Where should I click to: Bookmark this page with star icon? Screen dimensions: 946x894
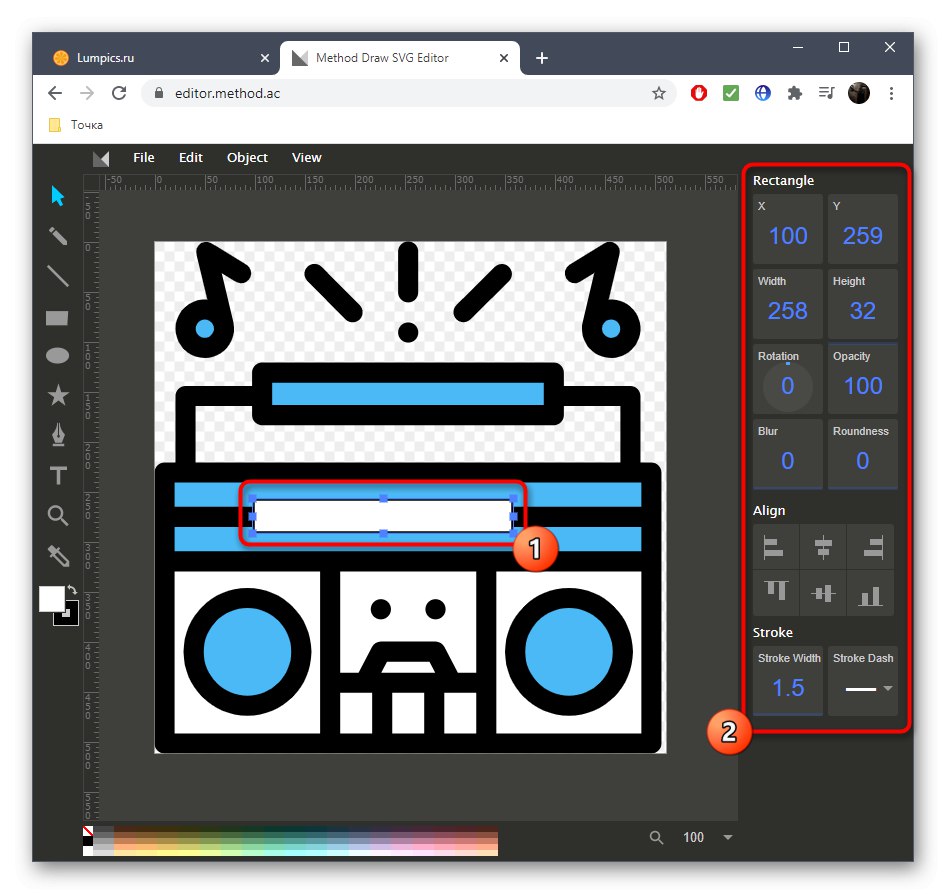[659, 93]
